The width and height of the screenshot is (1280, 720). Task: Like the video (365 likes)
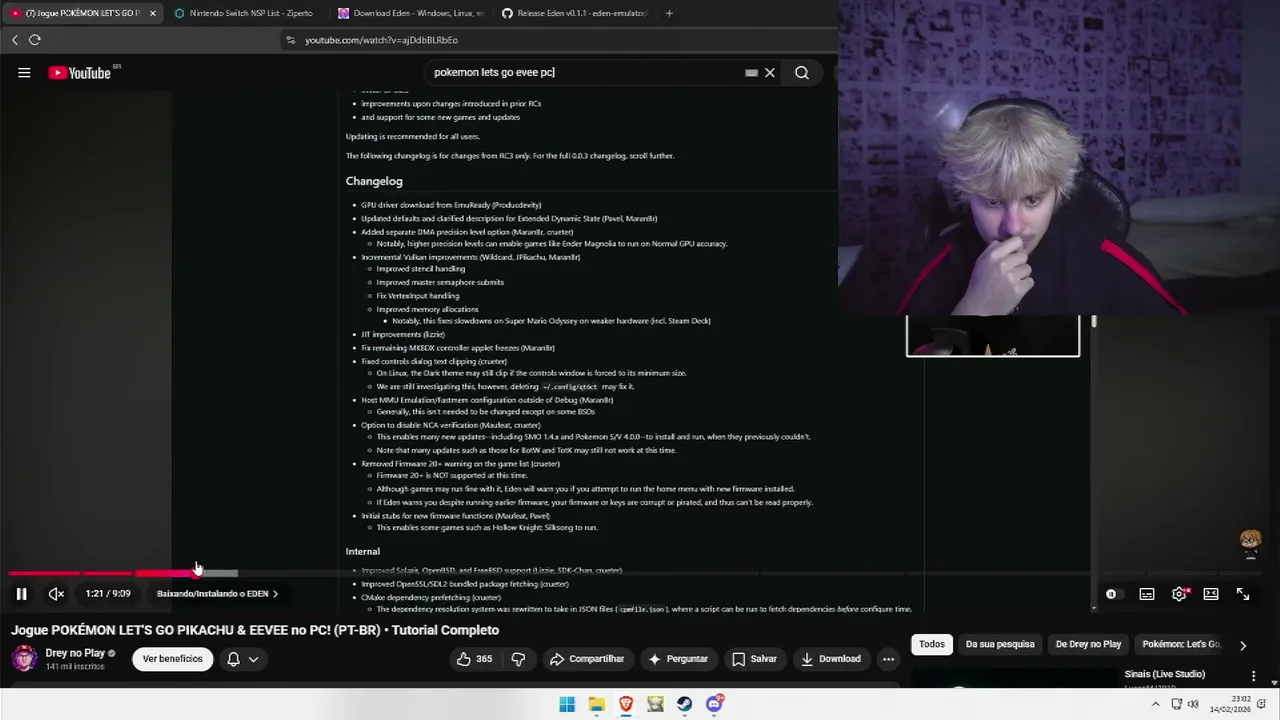pyautogui.click(x=475, y=659)
